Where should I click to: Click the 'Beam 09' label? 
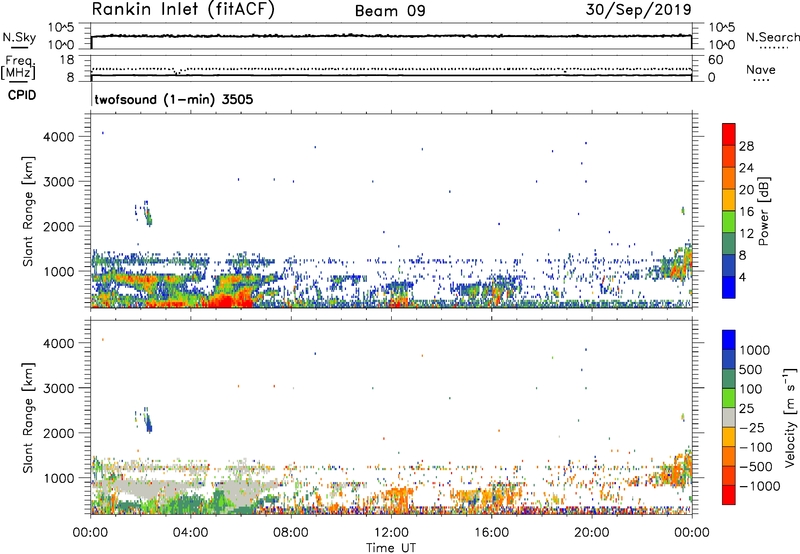tap(390, 11)
